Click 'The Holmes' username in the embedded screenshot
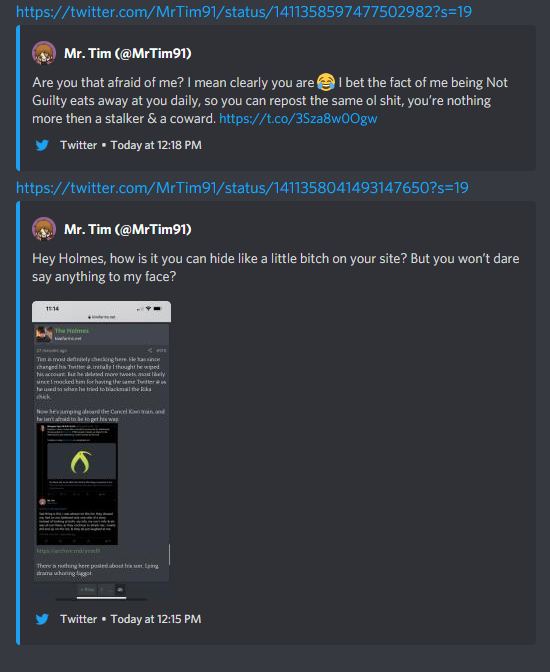Viewport: 550px width, 672px height. (x=72, y=331)
